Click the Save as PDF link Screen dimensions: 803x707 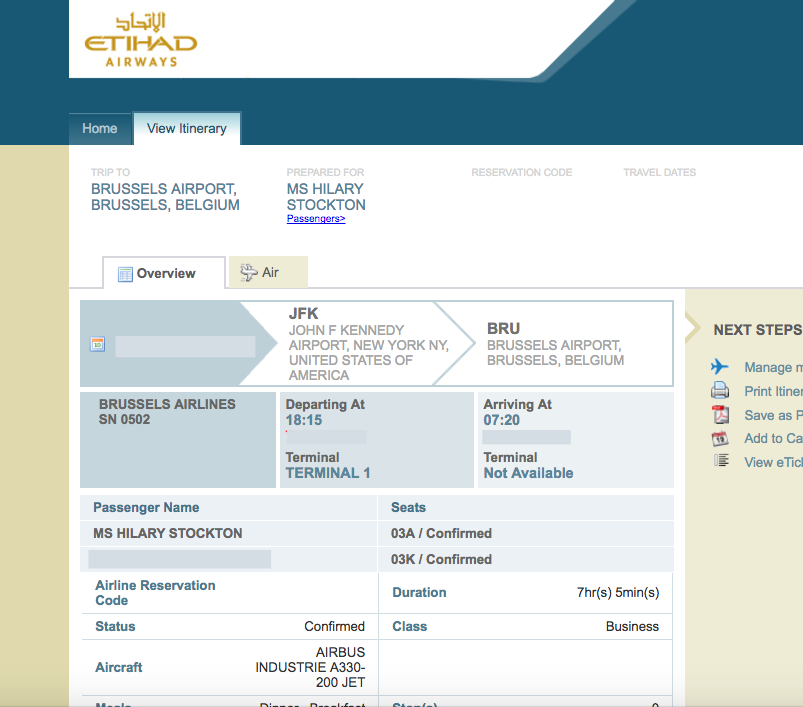(x=773, y=415)
